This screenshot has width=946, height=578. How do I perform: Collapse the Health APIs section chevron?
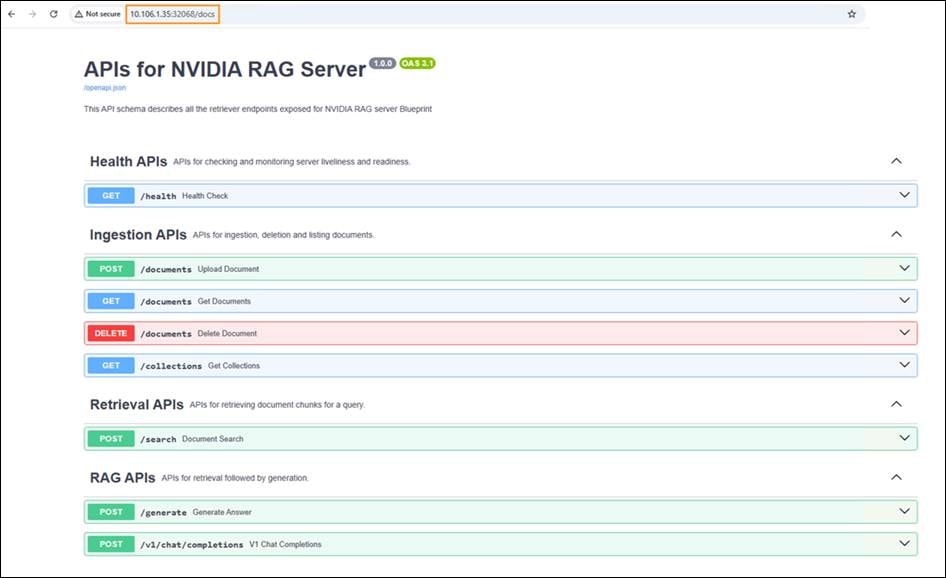897,161
